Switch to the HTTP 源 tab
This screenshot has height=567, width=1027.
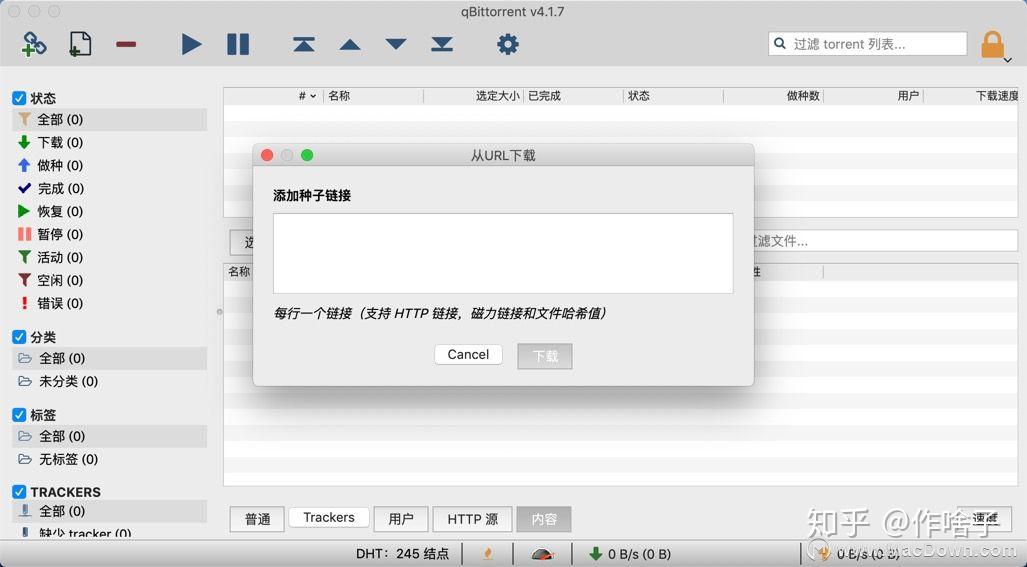coord(472,520)
